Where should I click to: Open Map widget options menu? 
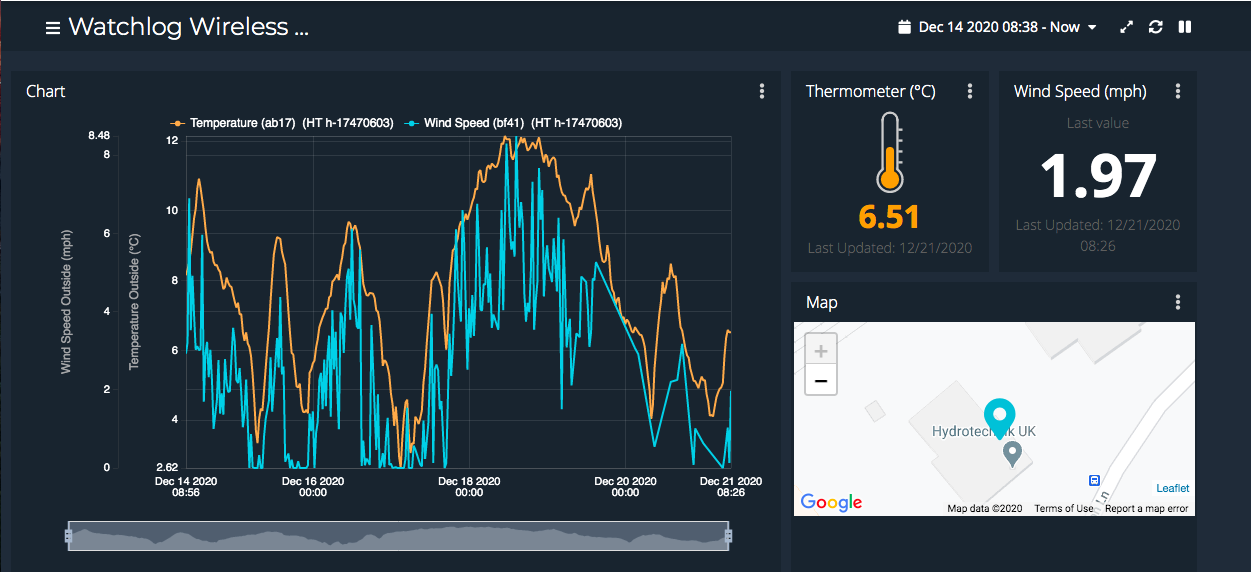[x=1178, y=302]
